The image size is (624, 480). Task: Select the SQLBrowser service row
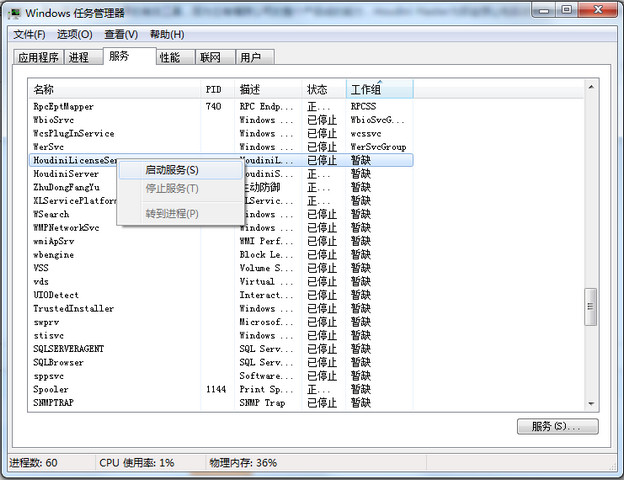[221, 362]
